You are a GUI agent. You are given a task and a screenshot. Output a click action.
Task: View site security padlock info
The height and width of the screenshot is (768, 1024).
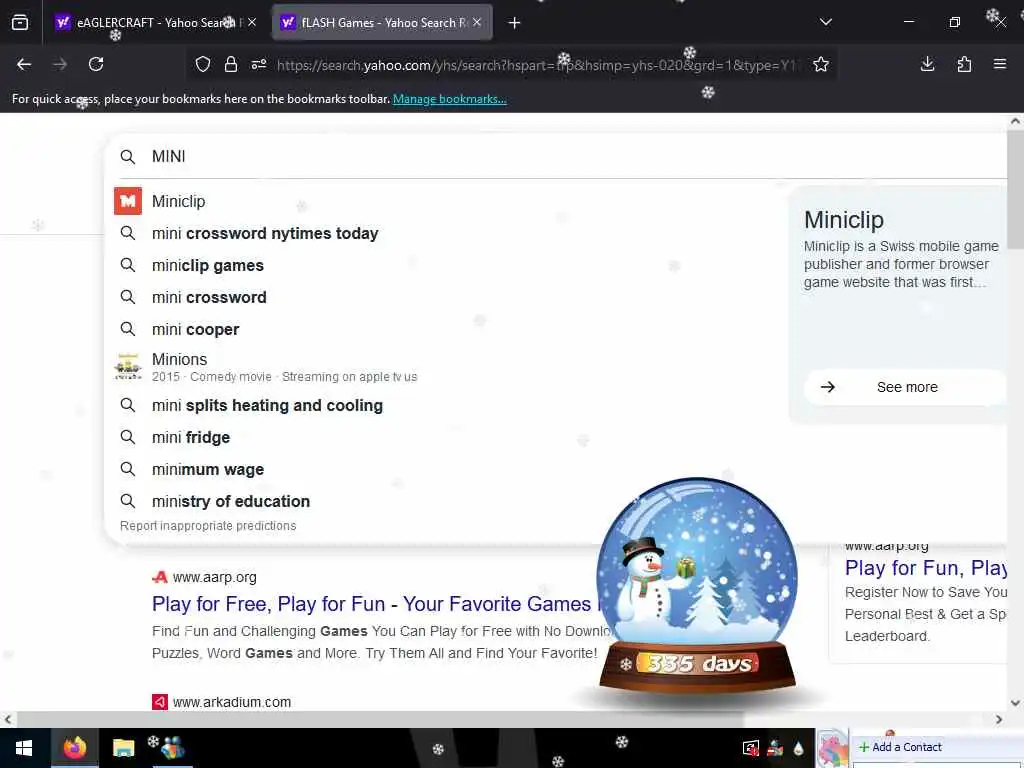(x=231, y=64)
